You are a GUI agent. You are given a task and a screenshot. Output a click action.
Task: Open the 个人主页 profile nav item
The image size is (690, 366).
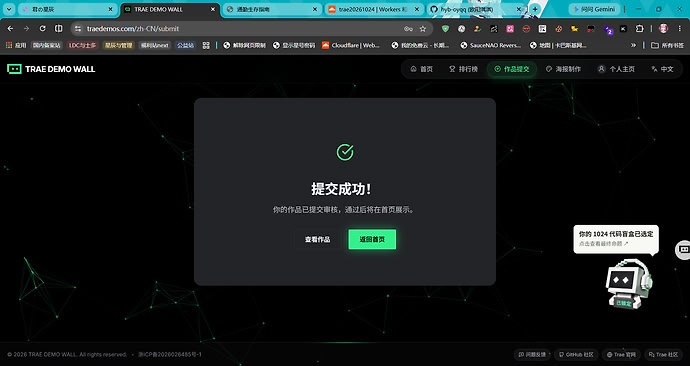[616, 69]
